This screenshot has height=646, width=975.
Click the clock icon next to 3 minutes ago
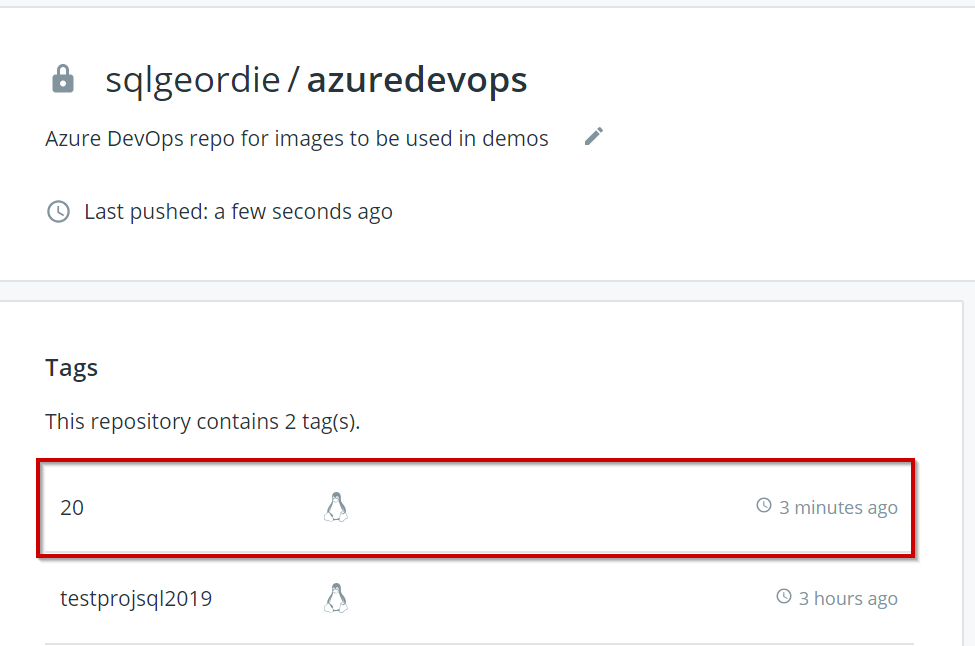tap(764, 506)
